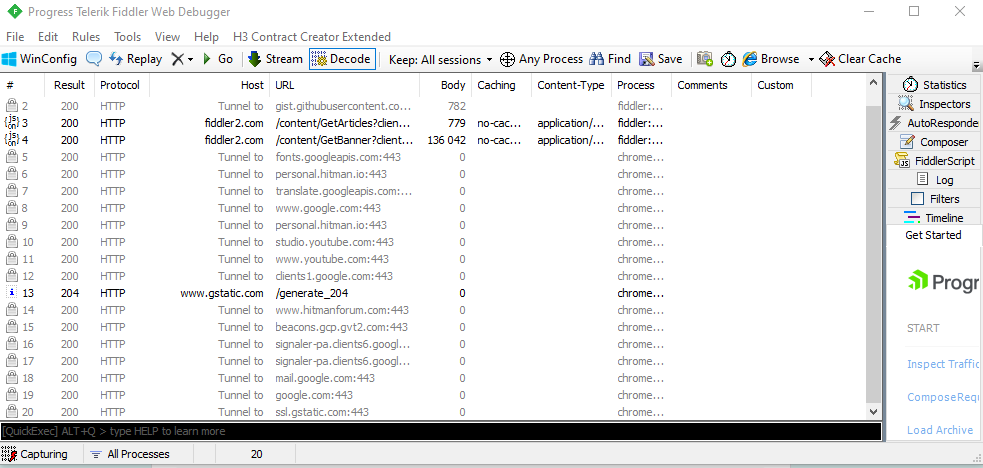
Task: Click the comment speech bubble icon
Action: pos(94,59)
